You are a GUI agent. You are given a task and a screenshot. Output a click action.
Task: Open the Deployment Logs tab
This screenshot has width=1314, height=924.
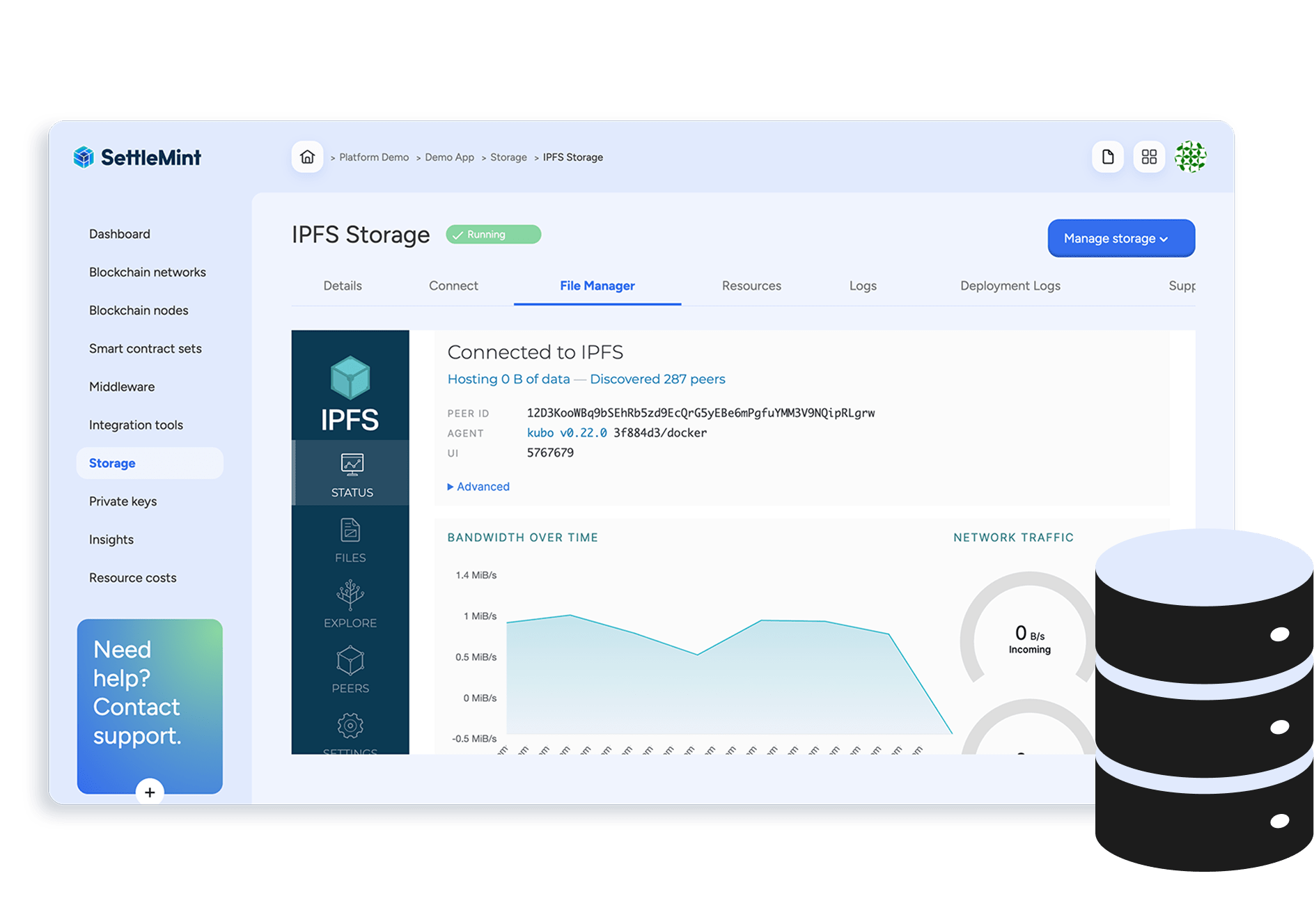pos(1010,285)
